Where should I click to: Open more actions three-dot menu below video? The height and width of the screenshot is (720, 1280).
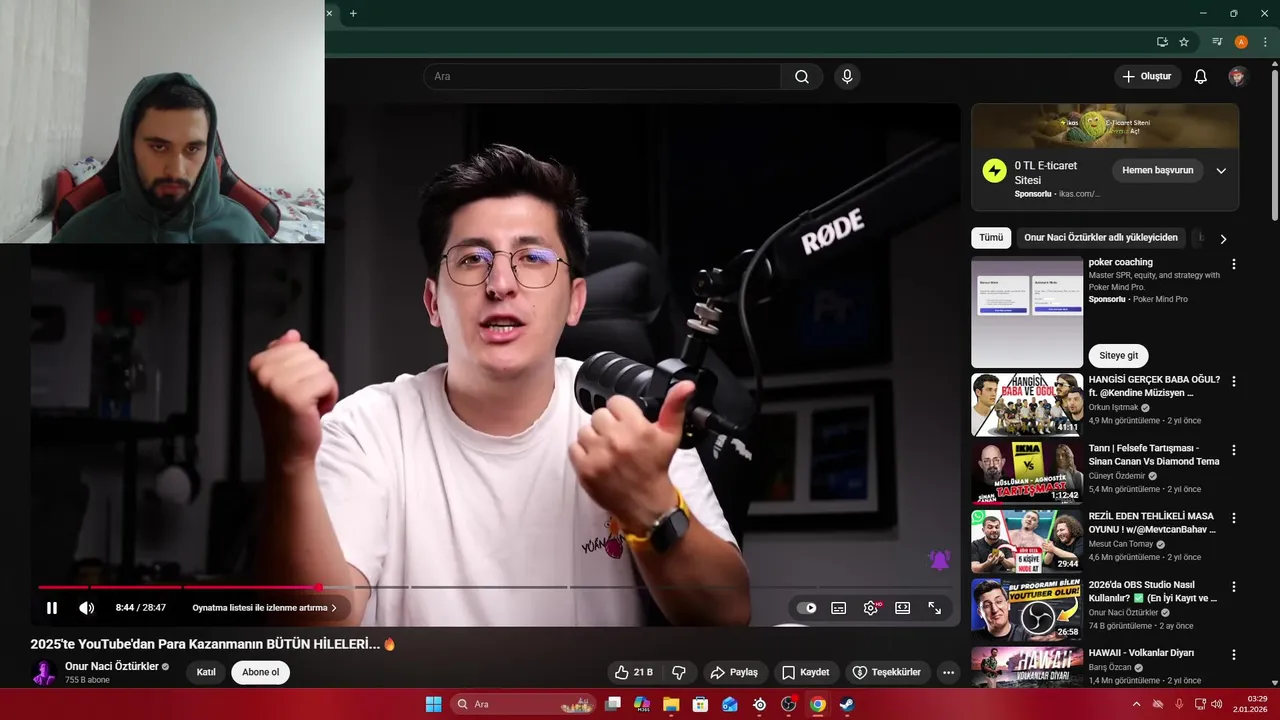948,672
